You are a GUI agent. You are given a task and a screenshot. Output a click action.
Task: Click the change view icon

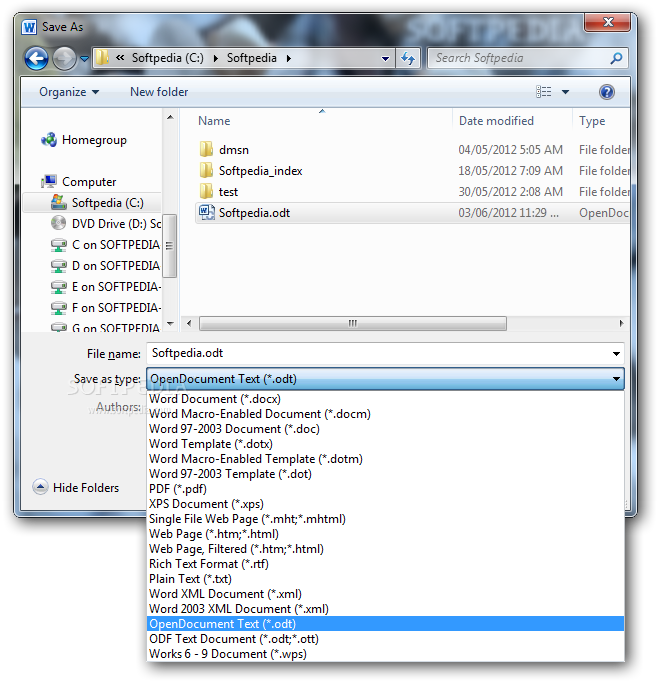click(x=544, y=92)
